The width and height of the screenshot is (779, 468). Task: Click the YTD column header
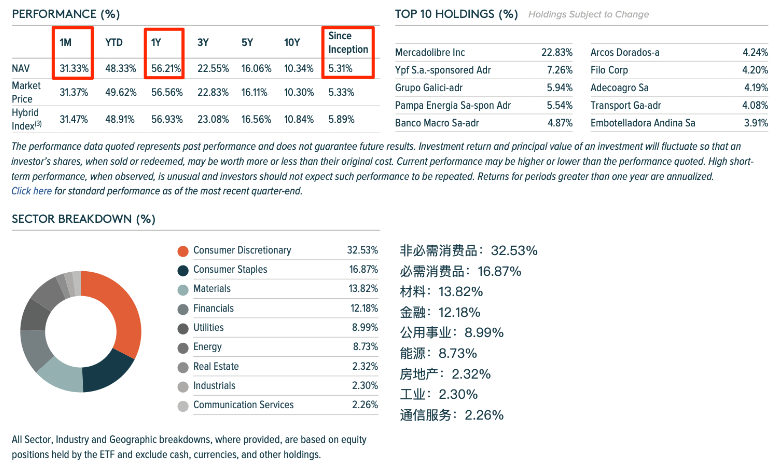tap(114, 43)
